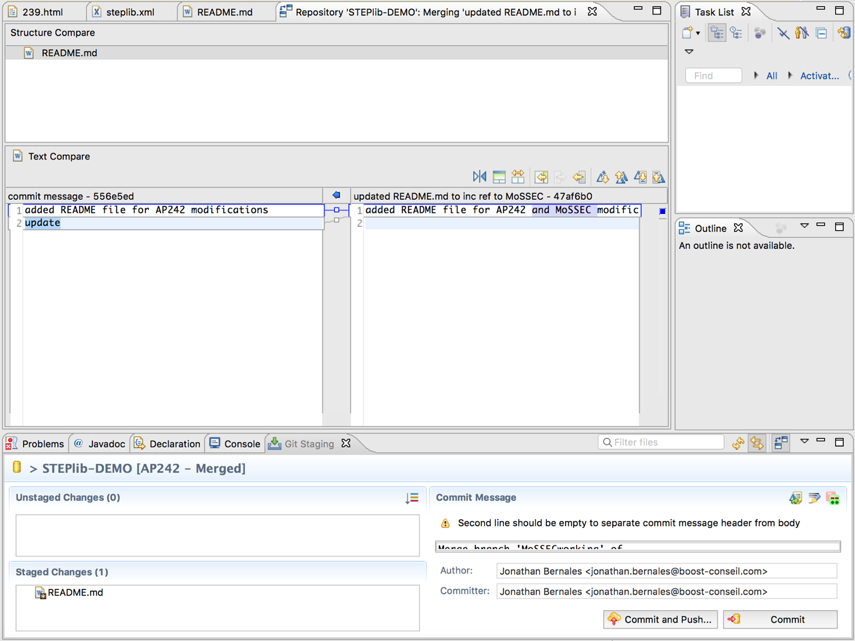Click the Add Change-Id icon in Commit Message
The width and height of the screenshot is (855, 641).
pyautogui.click(x=833, y=498)
